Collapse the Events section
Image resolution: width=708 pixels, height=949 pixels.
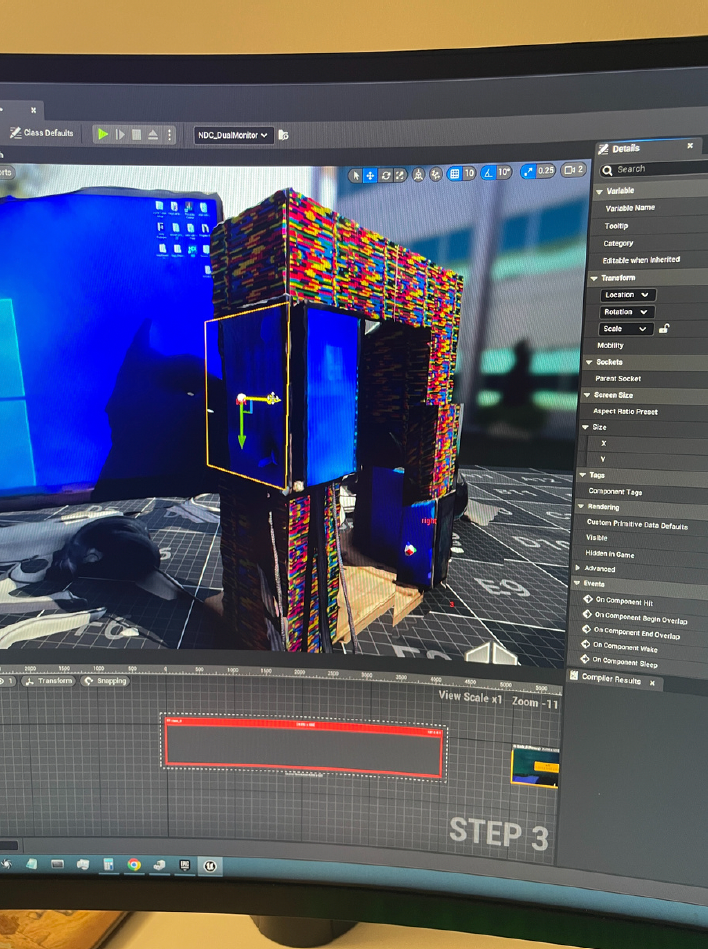(x=577, y=583)
